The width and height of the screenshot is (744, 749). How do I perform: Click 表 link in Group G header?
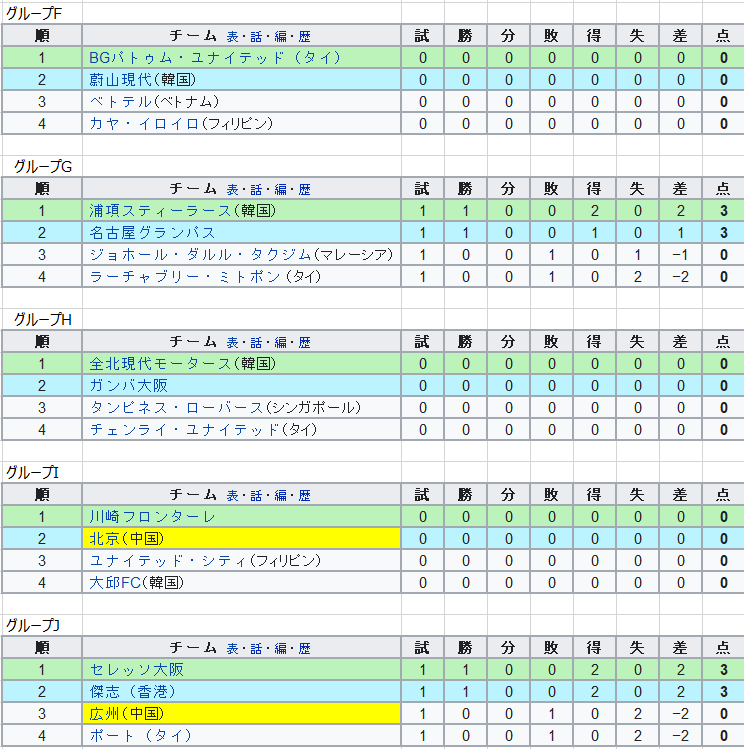coord(233,189)
